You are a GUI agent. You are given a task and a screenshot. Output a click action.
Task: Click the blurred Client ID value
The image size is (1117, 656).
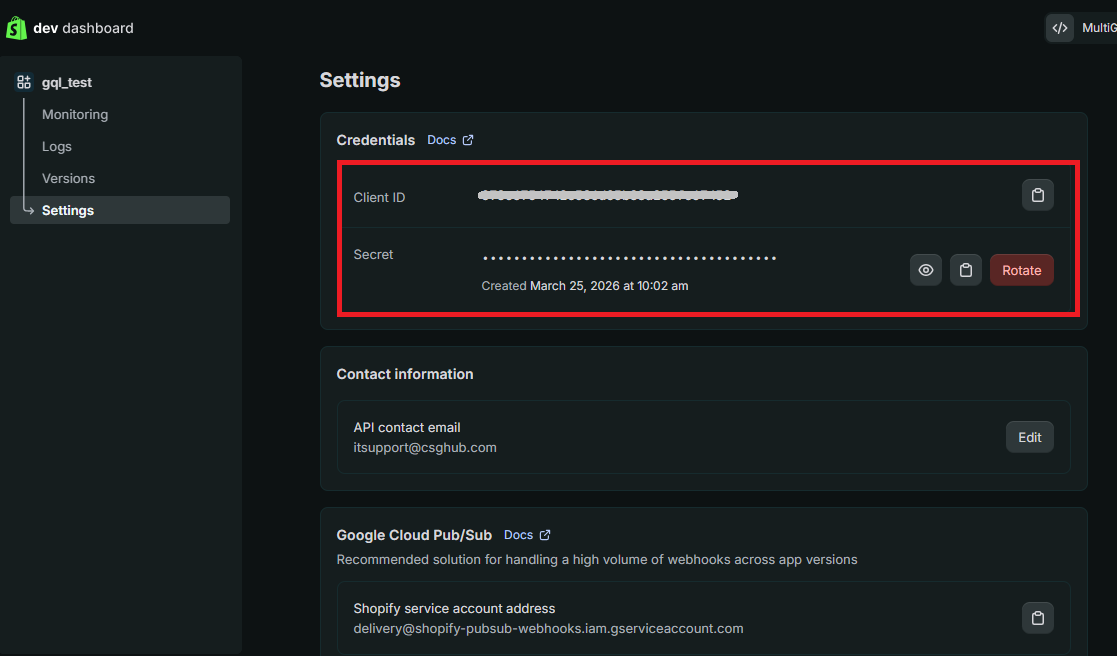tap(608, 195)
